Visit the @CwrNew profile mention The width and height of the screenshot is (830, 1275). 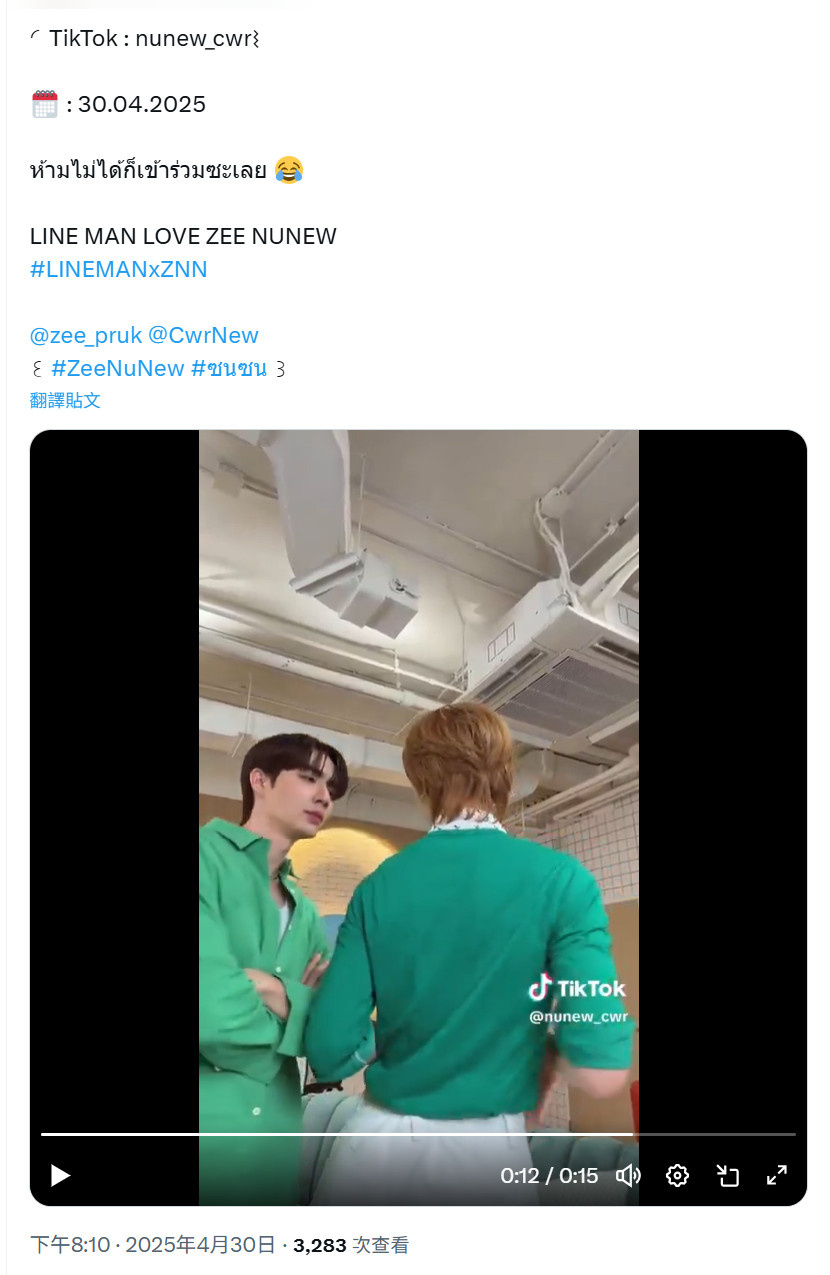click(x=203, y=335)
